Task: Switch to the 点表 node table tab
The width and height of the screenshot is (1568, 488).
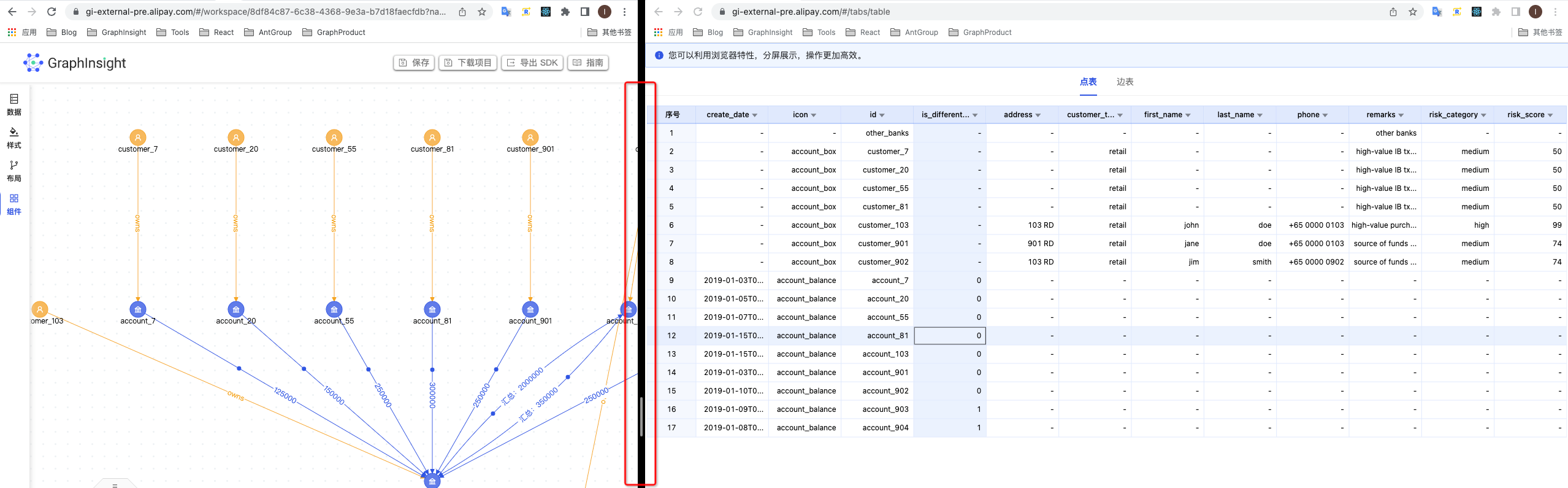Action: click(x=1088, y=82)
